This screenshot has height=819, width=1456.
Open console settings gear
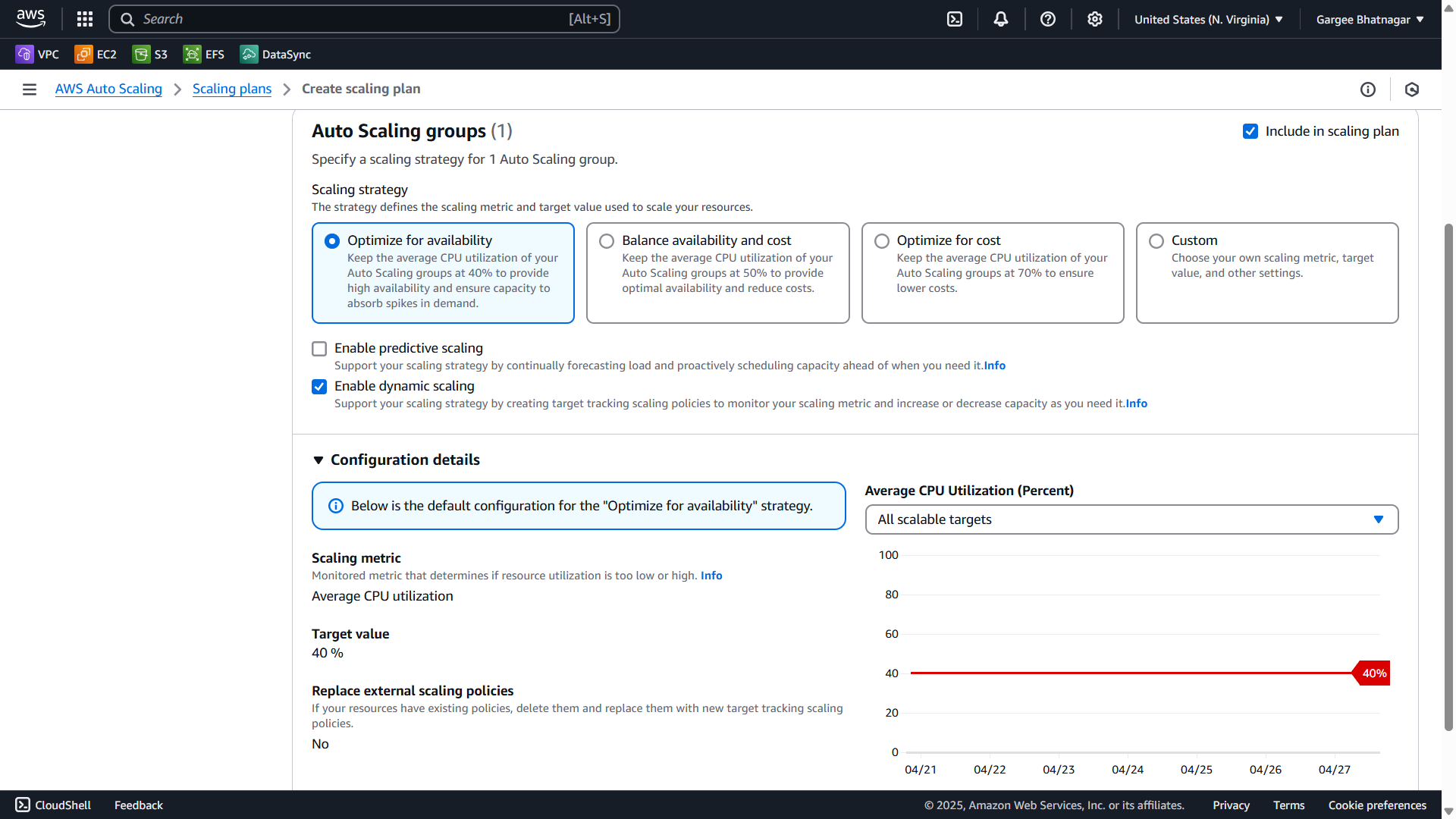pos(1094,19)
